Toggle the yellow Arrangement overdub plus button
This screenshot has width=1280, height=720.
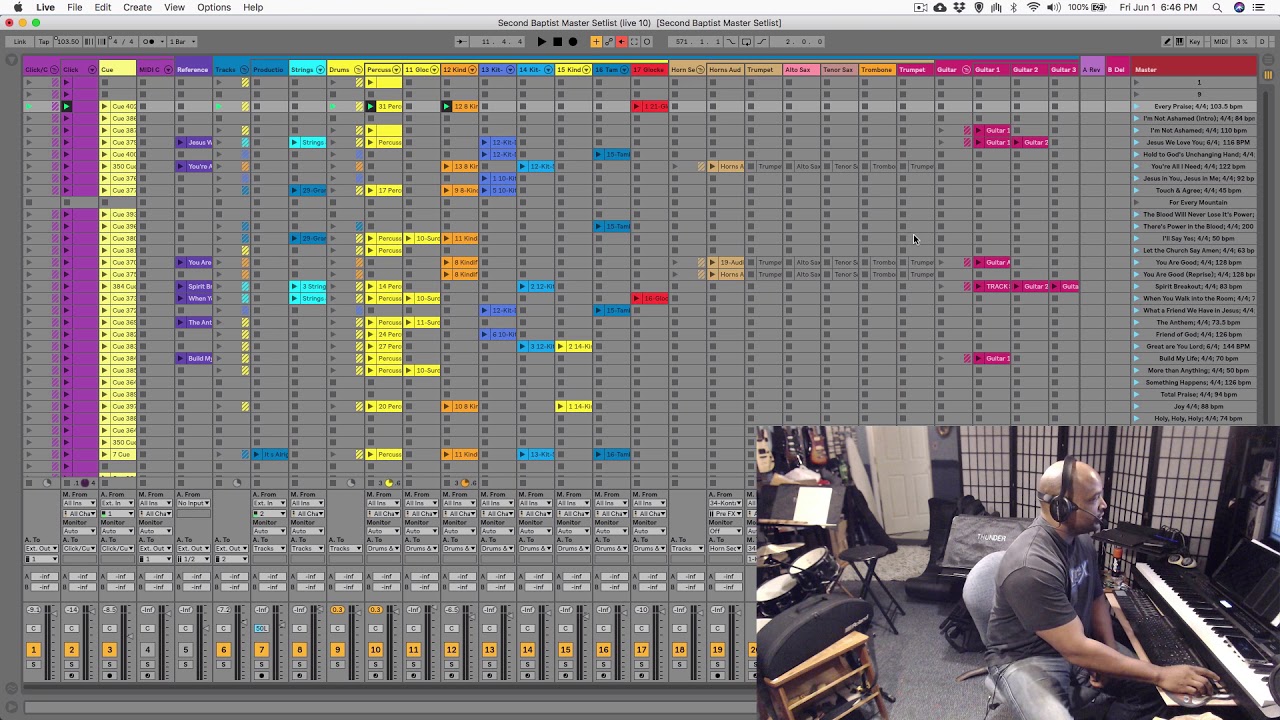click(x=596, y=42)
